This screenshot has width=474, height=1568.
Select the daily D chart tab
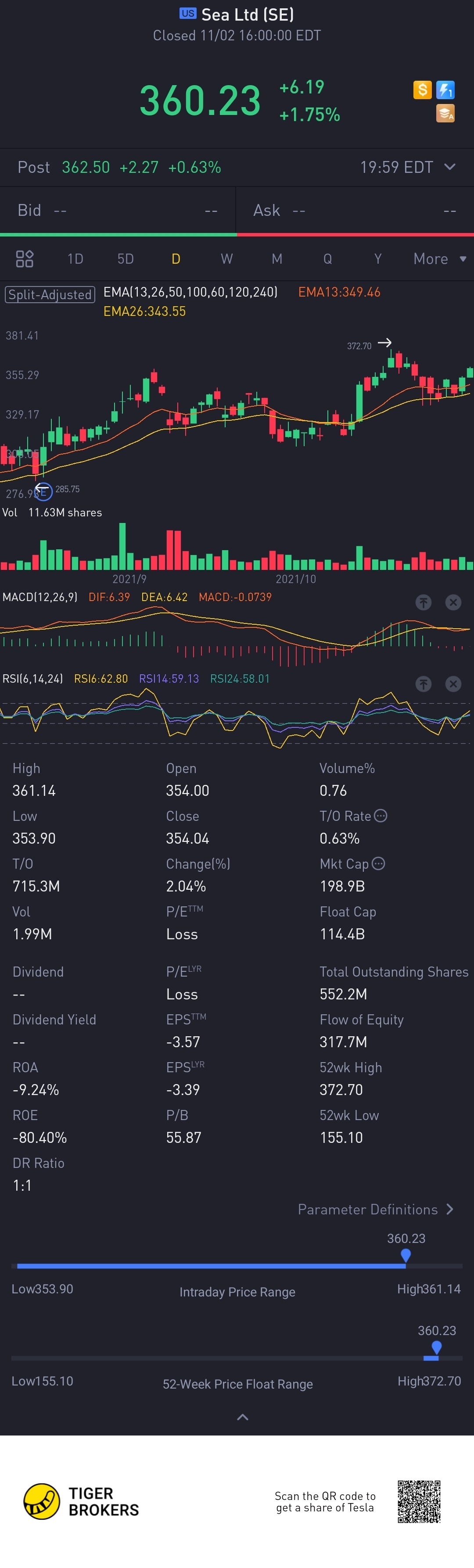point(176,259)
